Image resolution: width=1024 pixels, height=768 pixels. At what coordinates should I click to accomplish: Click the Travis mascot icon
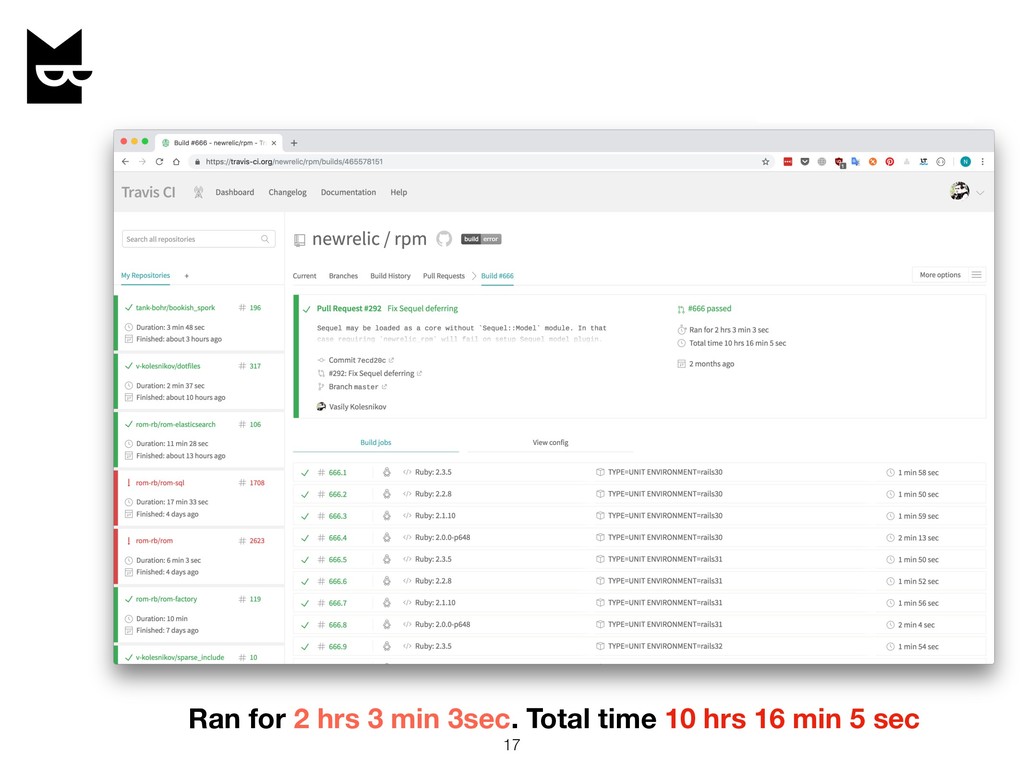coord(199,192)
